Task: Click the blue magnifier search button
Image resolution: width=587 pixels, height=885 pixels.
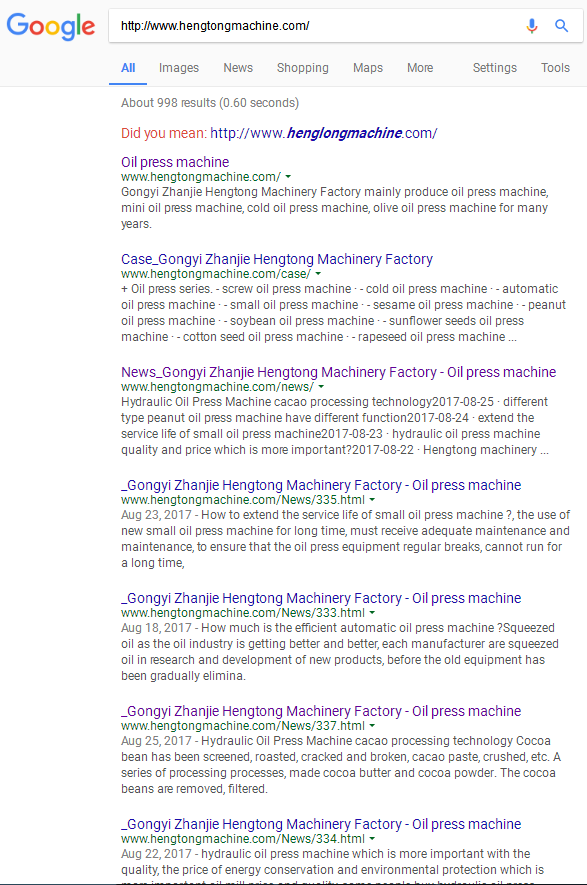Action: click(x=562, y=26)
